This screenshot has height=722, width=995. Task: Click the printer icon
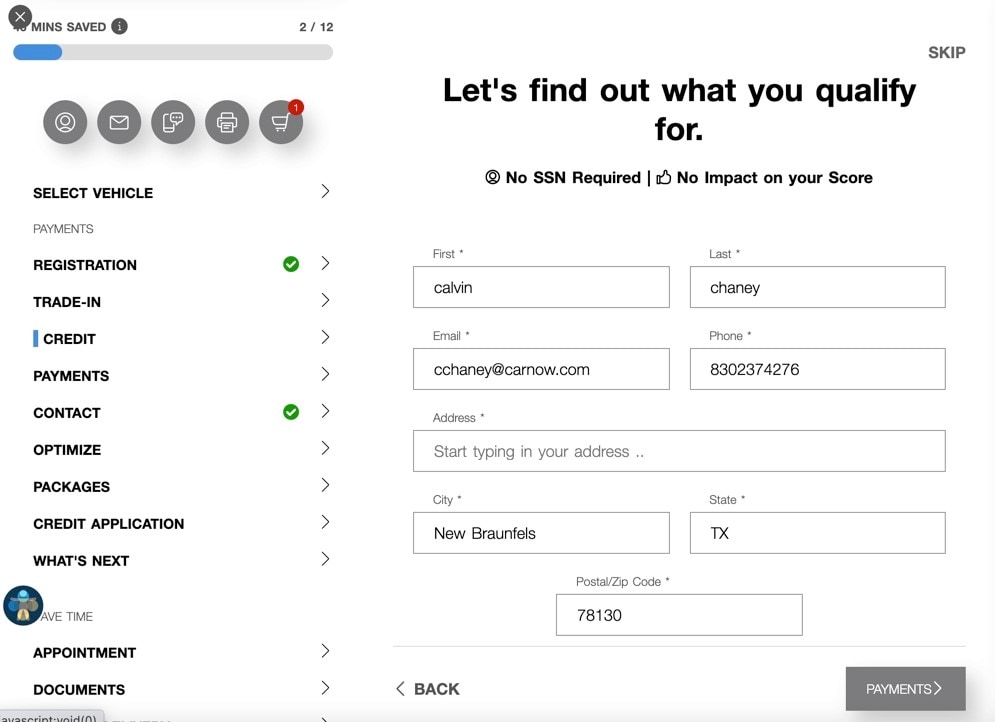pos(227,123)
